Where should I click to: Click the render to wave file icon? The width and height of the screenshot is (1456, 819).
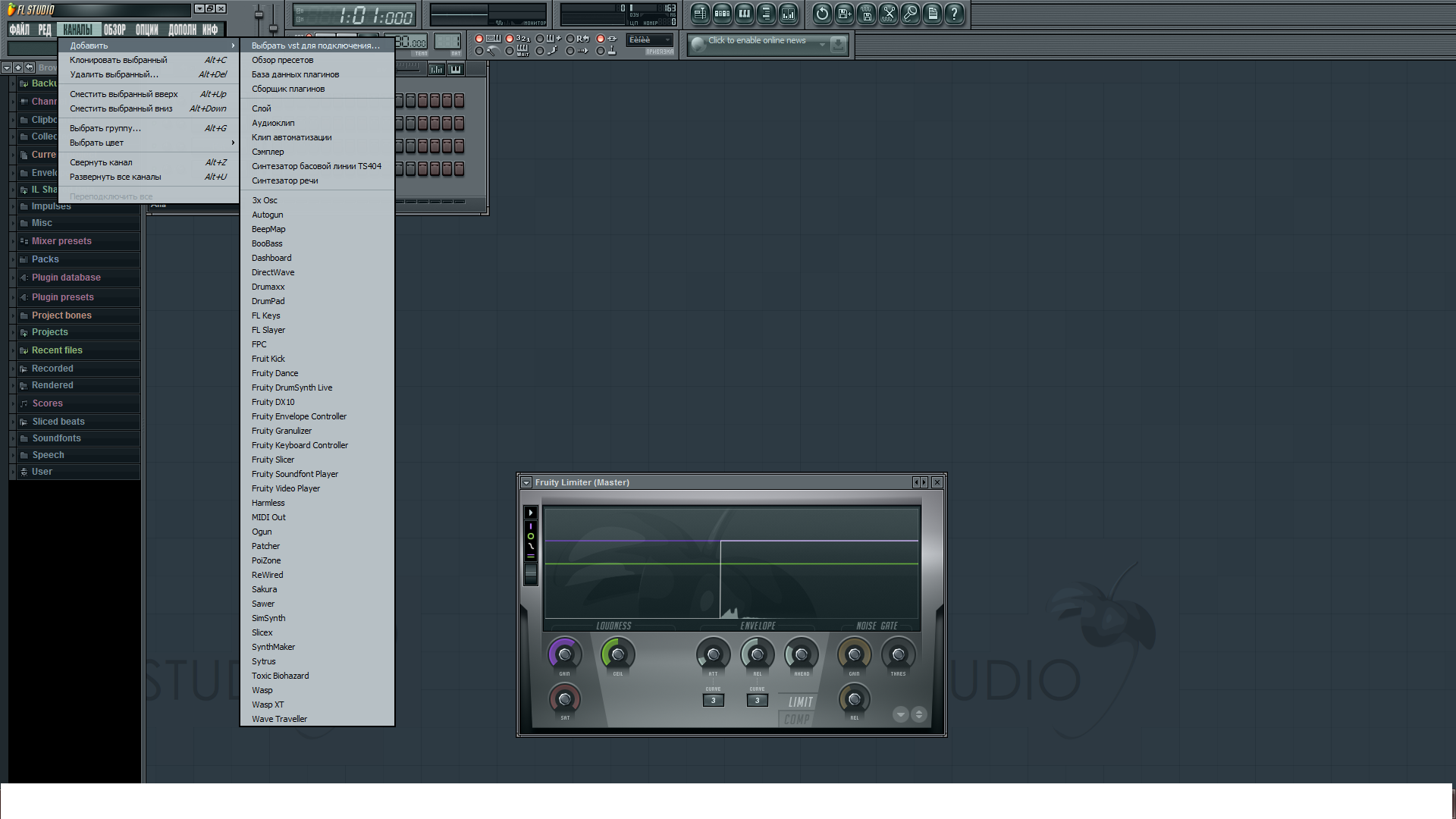(866, 14)
